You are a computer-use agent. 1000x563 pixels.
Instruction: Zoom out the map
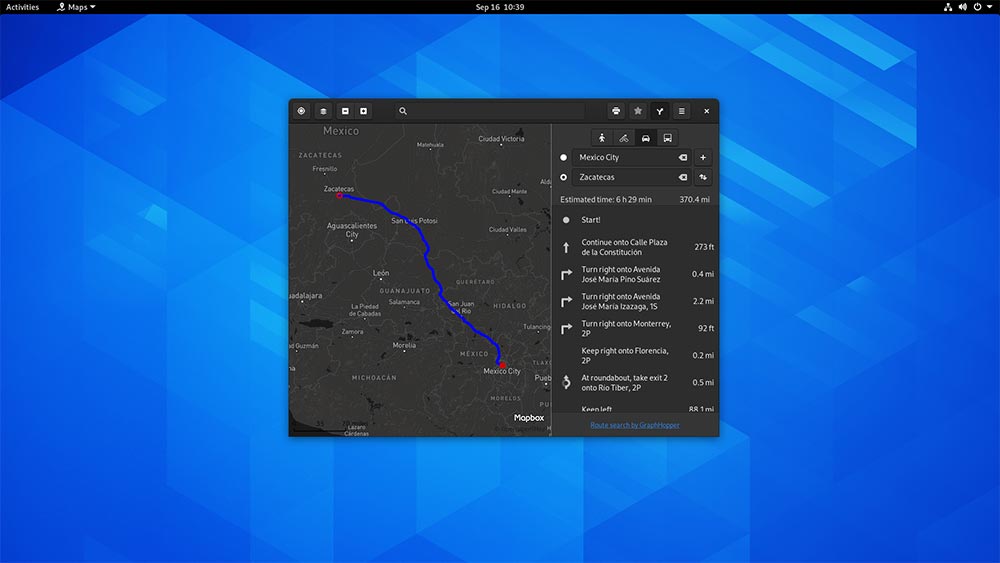[345, 111]
